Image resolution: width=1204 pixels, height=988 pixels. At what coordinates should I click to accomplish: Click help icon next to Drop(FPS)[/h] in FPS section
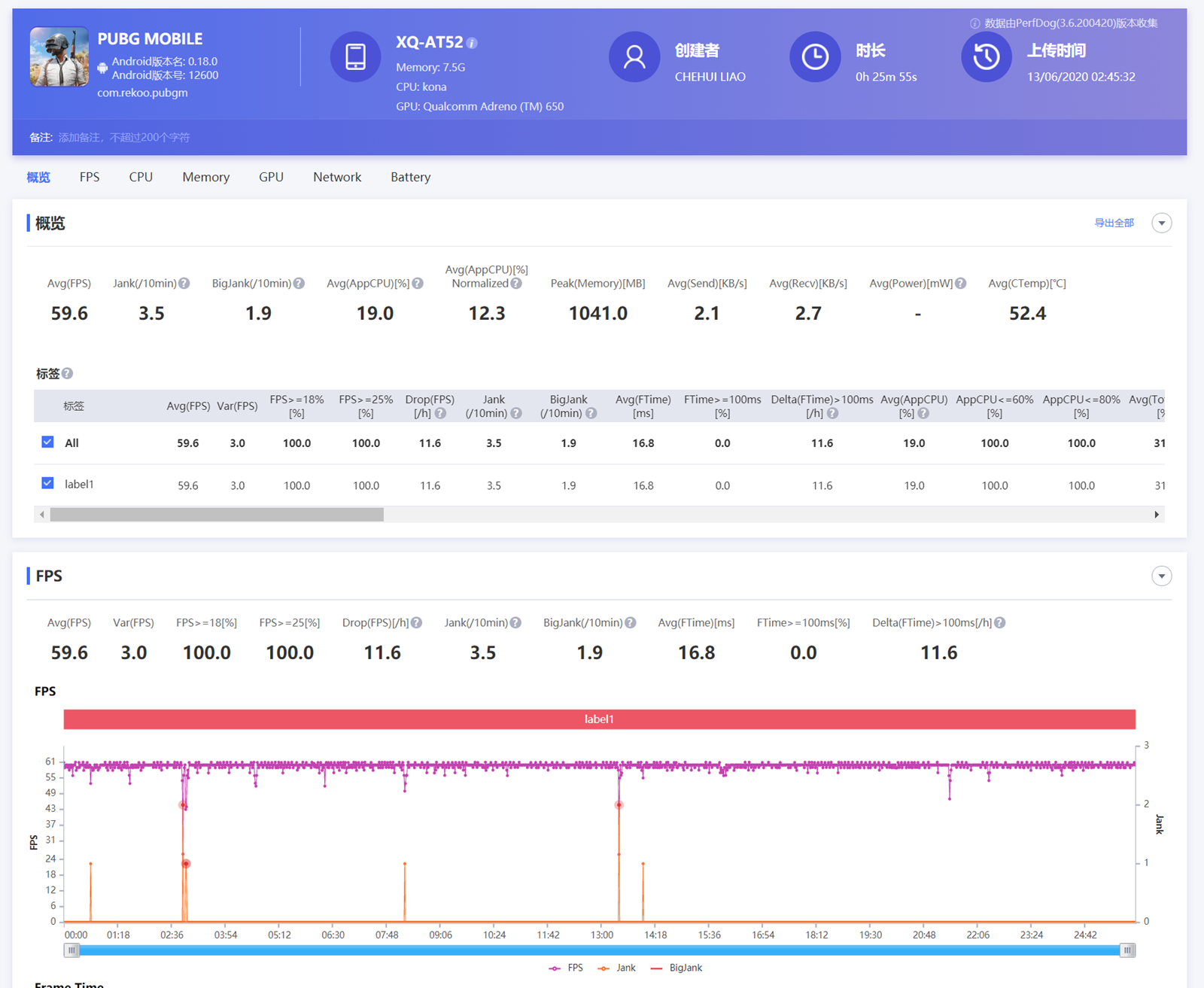pyautogui.click(x=416, y=623)
